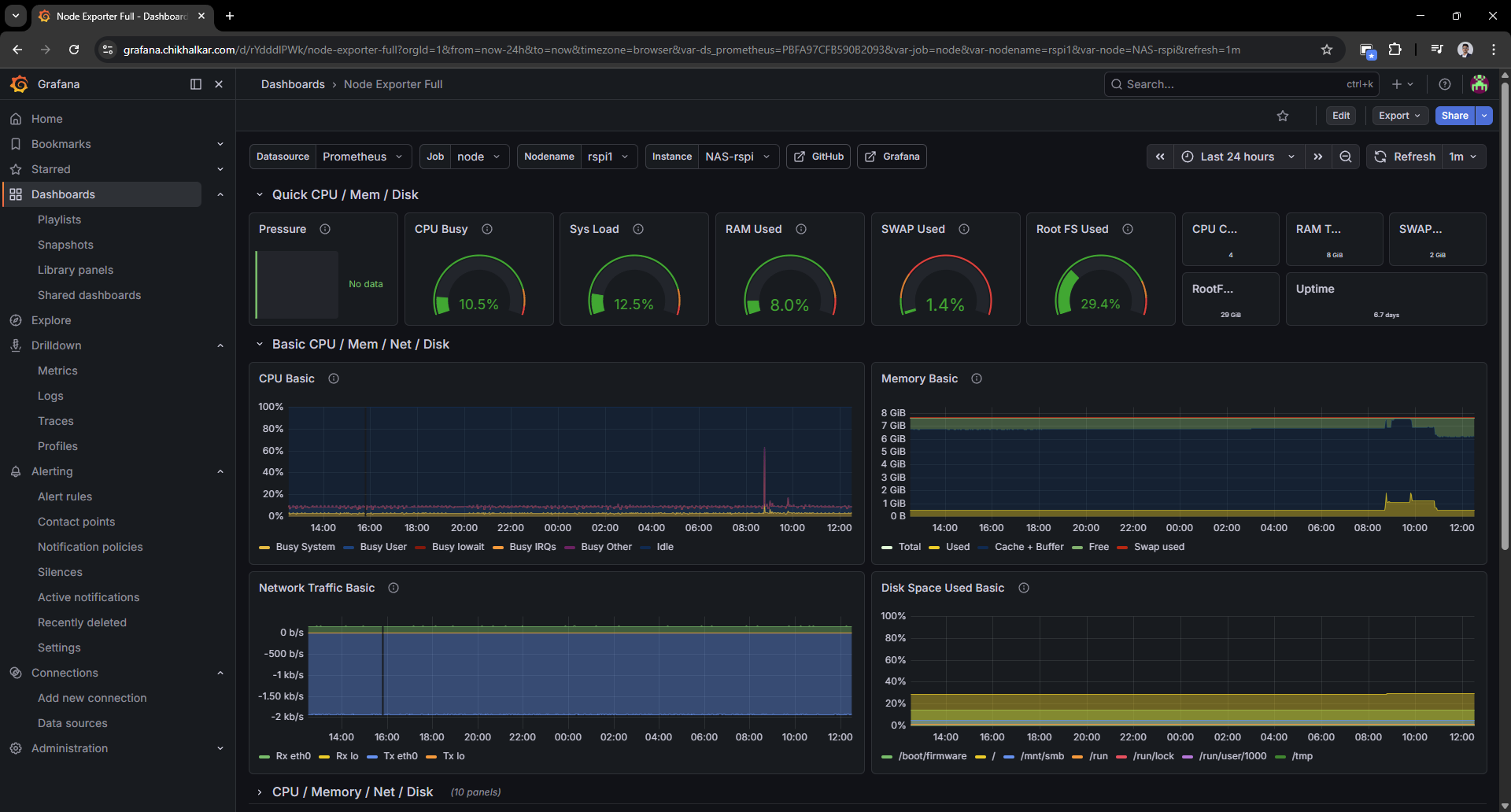The image size is (1511, 812).
Task: Click the CPU Basic panel info icon
Action: click(x=334, y=378)
